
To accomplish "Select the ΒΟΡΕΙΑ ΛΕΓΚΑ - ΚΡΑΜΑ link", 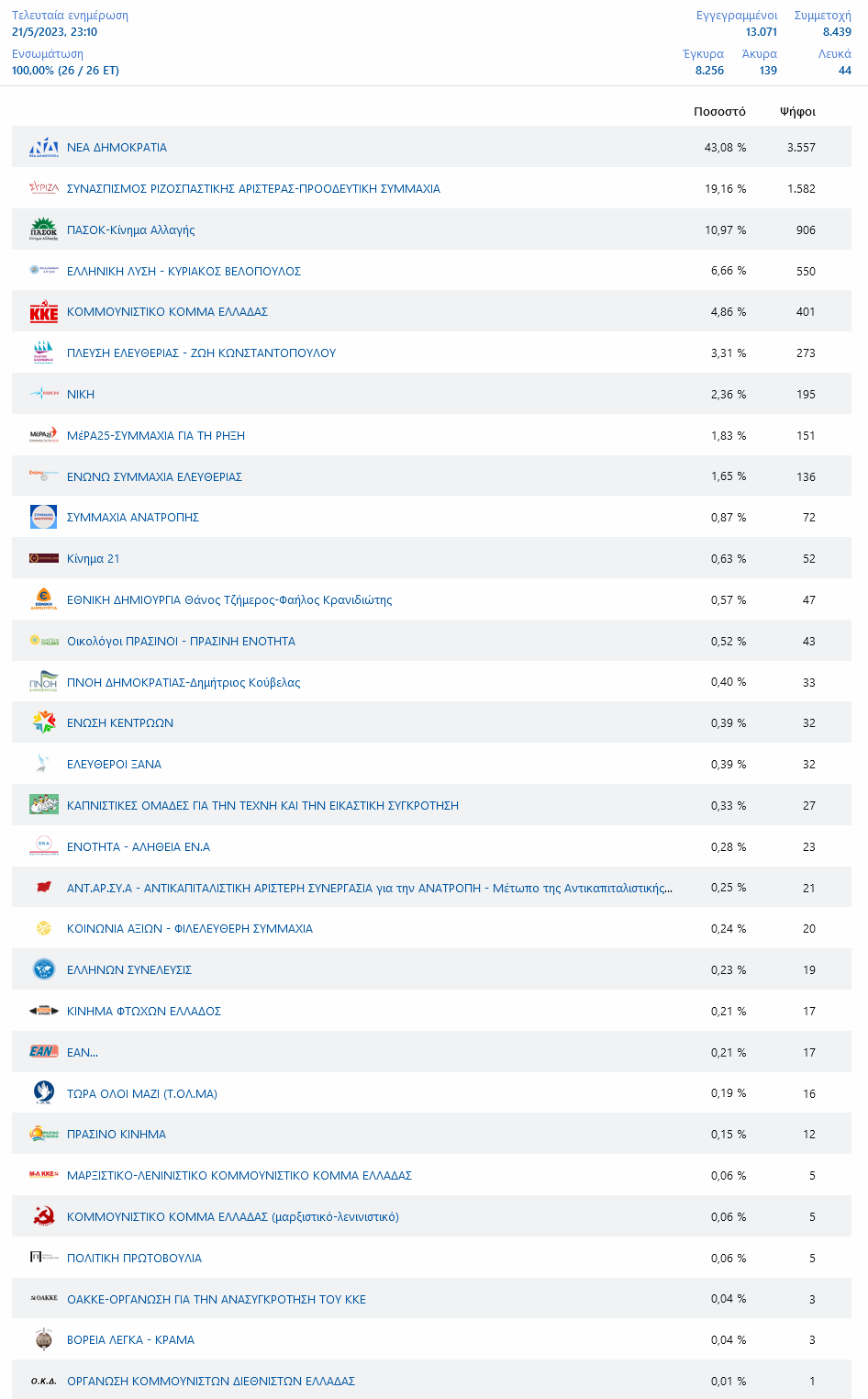I will 130,1339.
